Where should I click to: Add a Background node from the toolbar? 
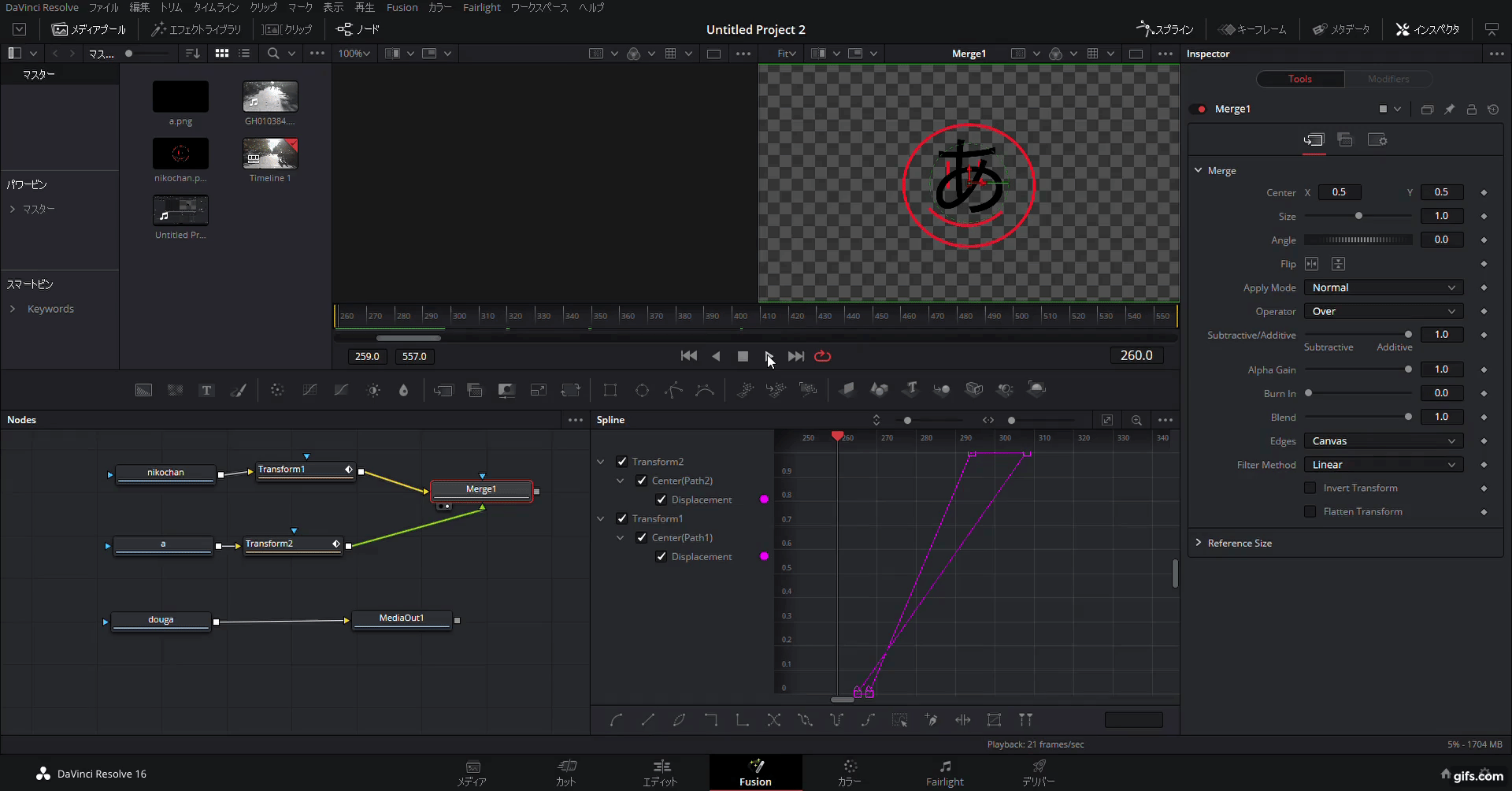143,389
